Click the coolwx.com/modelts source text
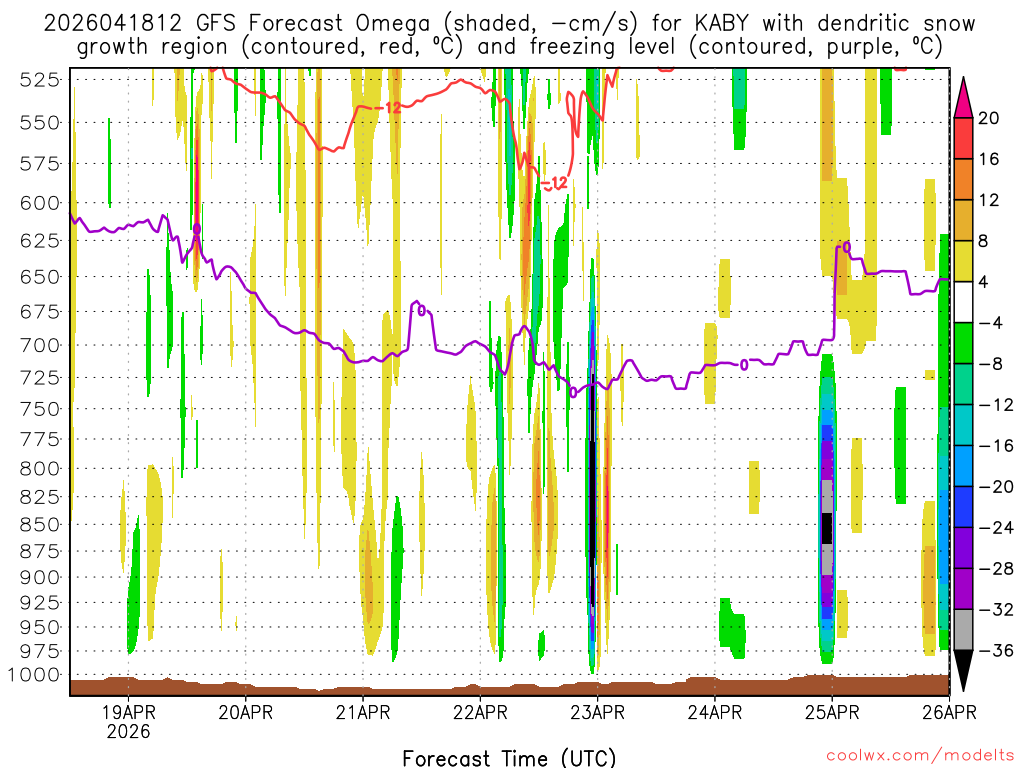Screen dimensions: 1024x768 coord(920,756)
